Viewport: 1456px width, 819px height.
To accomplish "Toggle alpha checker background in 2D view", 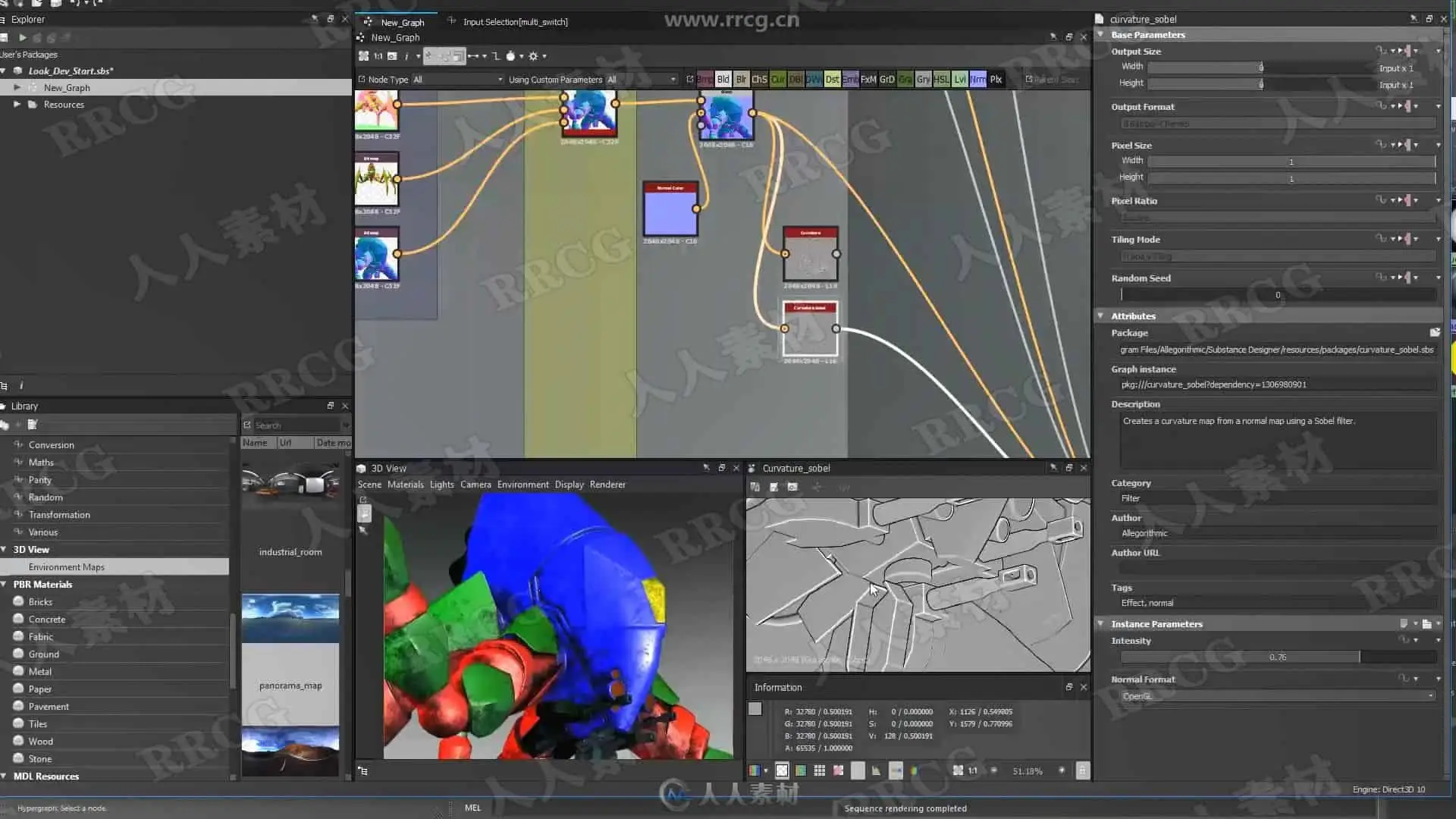I will (x=781, y=770).
